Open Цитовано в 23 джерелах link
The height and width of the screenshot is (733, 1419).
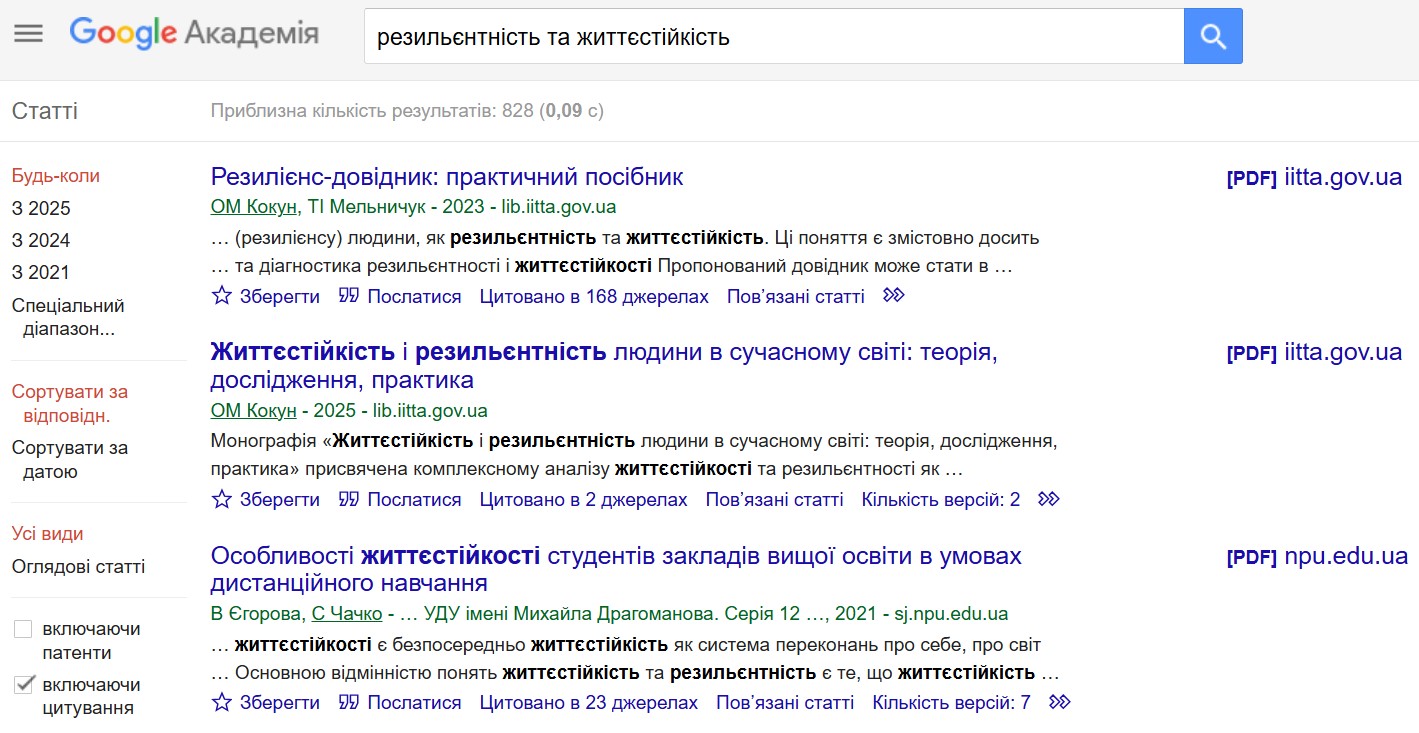(x=589, y=703)
